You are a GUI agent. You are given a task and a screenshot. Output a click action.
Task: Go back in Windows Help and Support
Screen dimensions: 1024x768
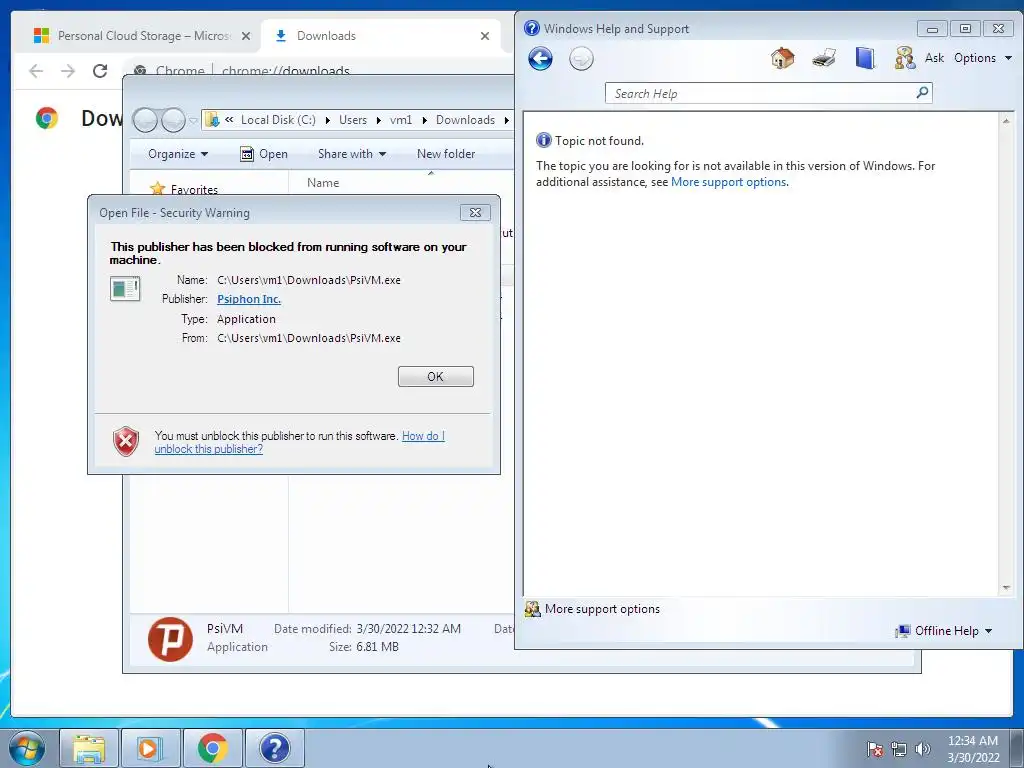pyautogui.click(x=540, y=59)
